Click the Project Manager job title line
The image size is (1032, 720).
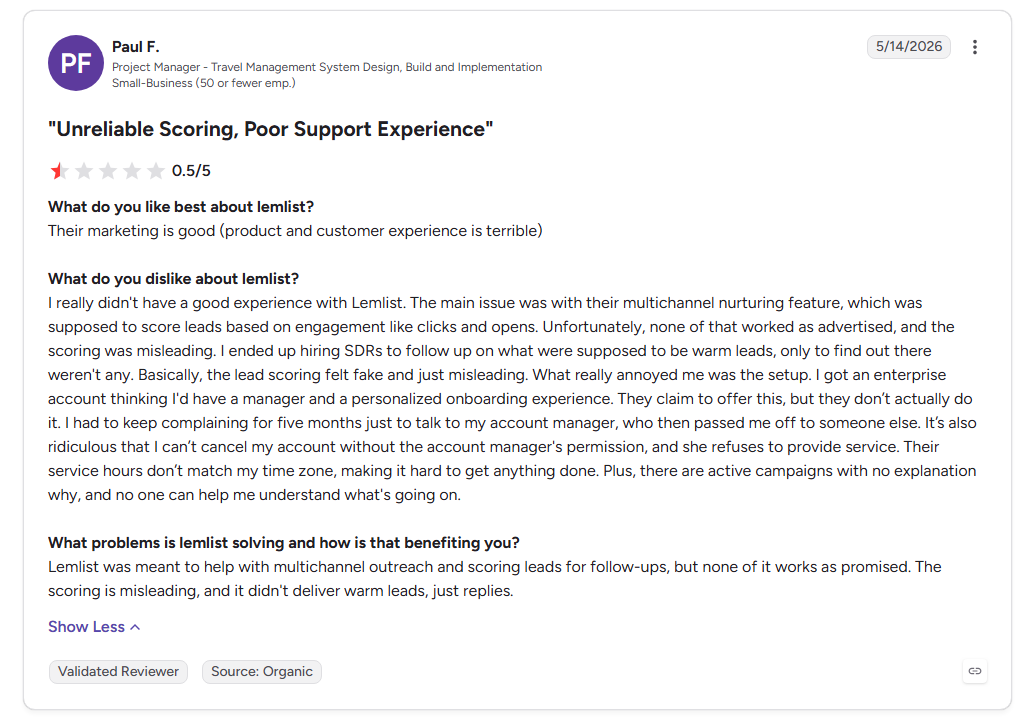coord(327,67)
